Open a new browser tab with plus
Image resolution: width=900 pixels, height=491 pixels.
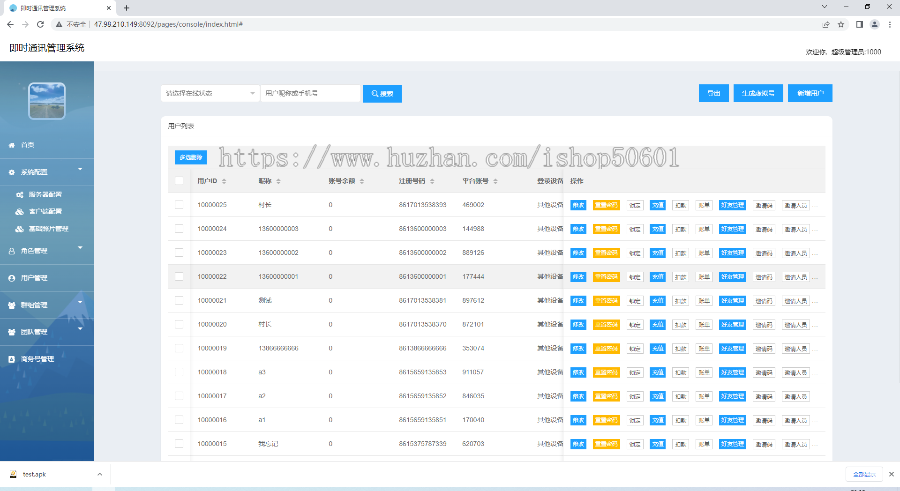[x=126, y=7]
